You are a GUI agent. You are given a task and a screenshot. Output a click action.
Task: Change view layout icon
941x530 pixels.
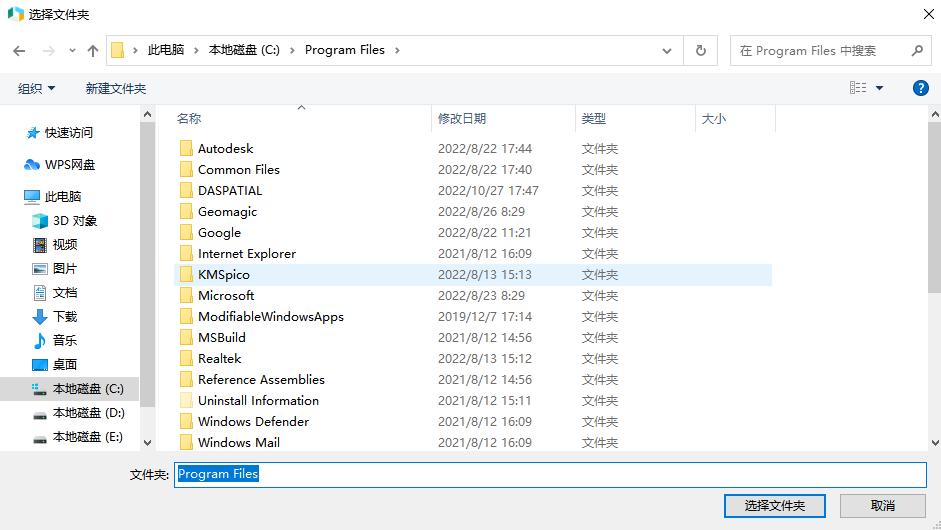858,88
